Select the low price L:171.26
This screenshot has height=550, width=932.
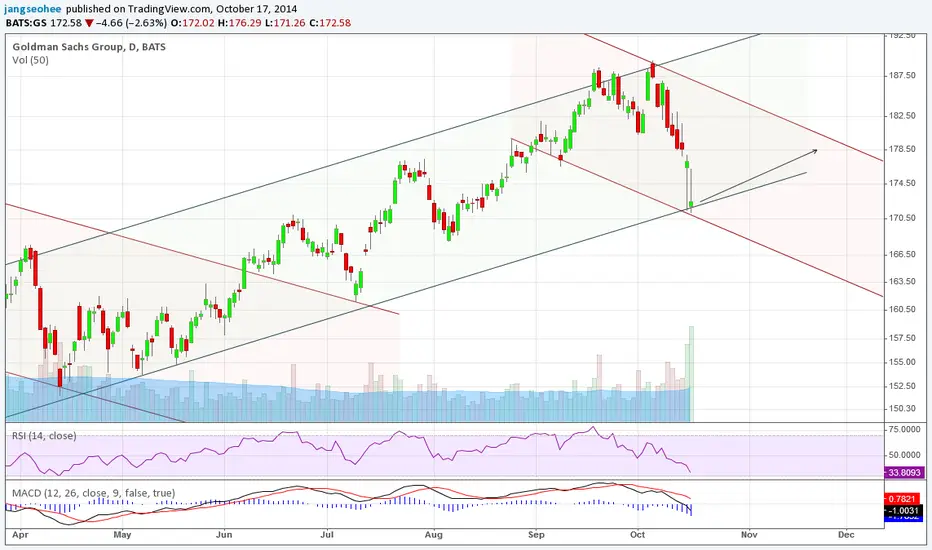pyautogui.click(x=285, y=23)
